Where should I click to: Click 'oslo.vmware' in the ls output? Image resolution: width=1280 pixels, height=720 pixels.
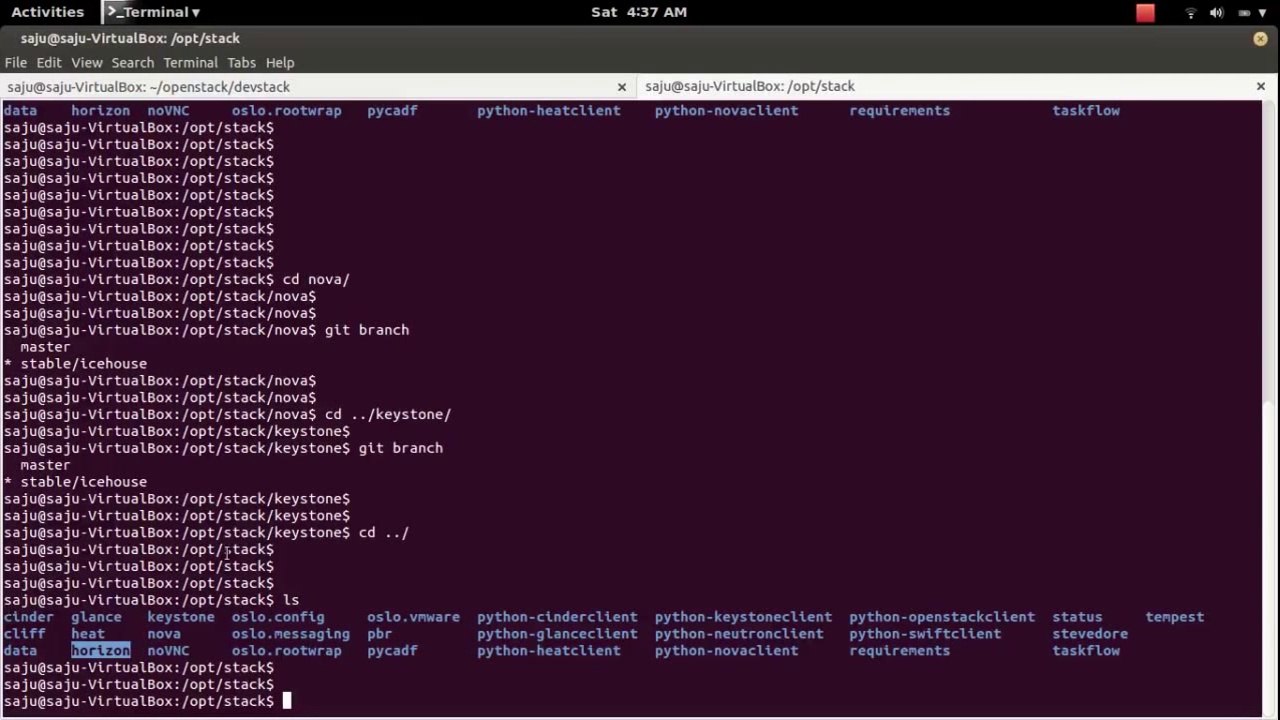coord(413,617)
